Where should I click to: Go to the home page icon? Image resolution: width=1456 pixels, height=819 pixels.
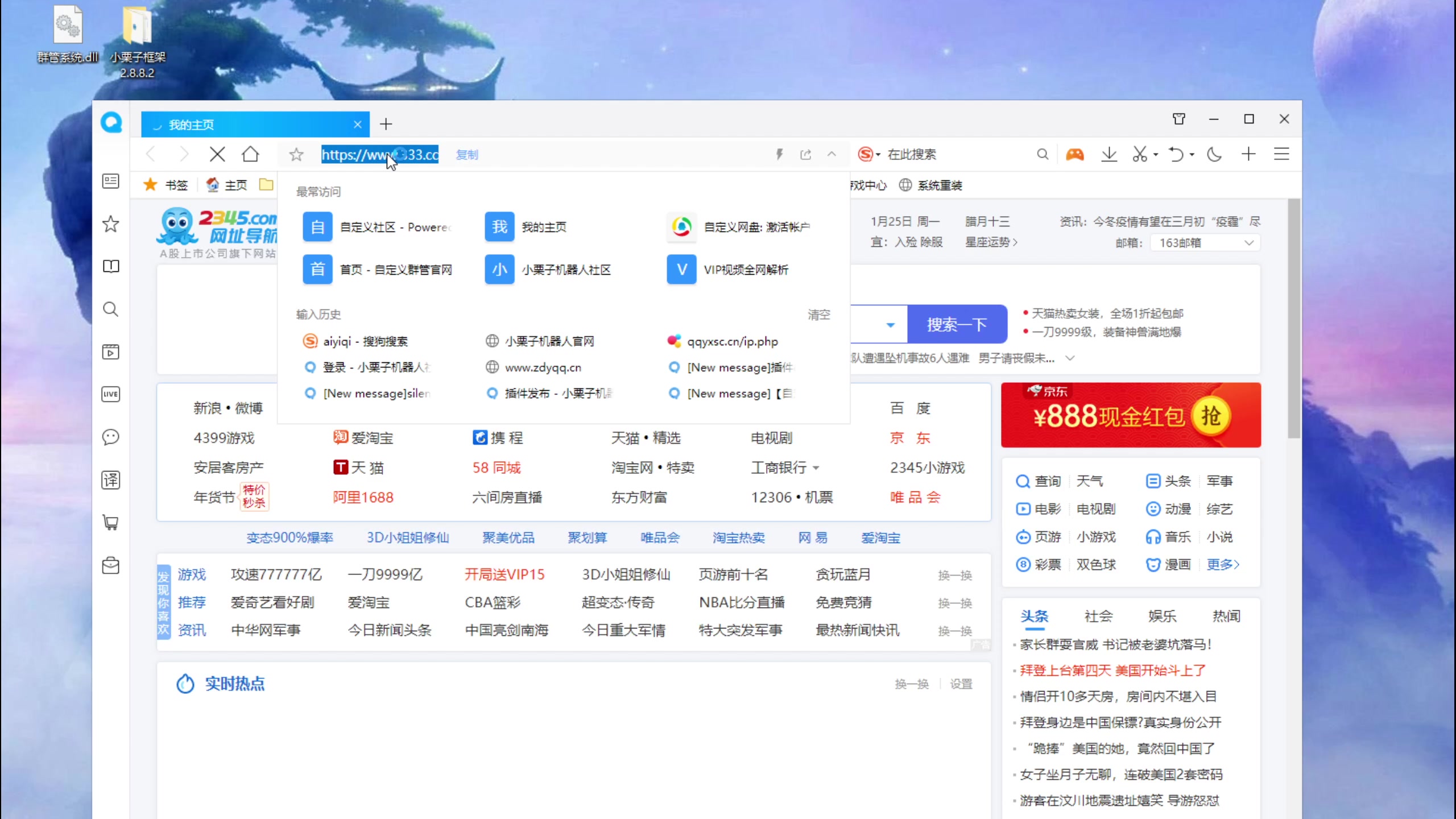click(250, 154)
